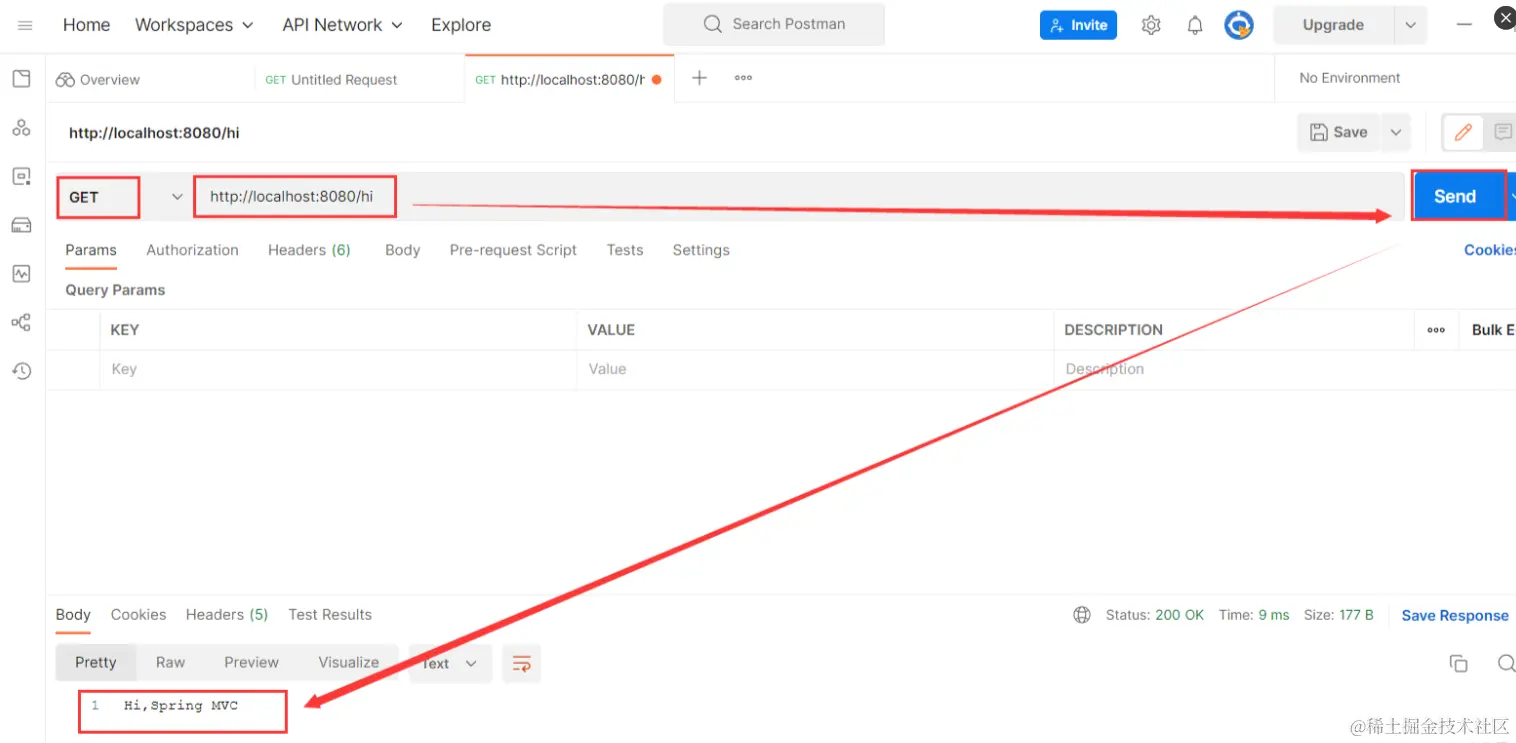Viewport: 1516px width, 743px height.
Task: Click the Save button
Action: [1339, 132]
